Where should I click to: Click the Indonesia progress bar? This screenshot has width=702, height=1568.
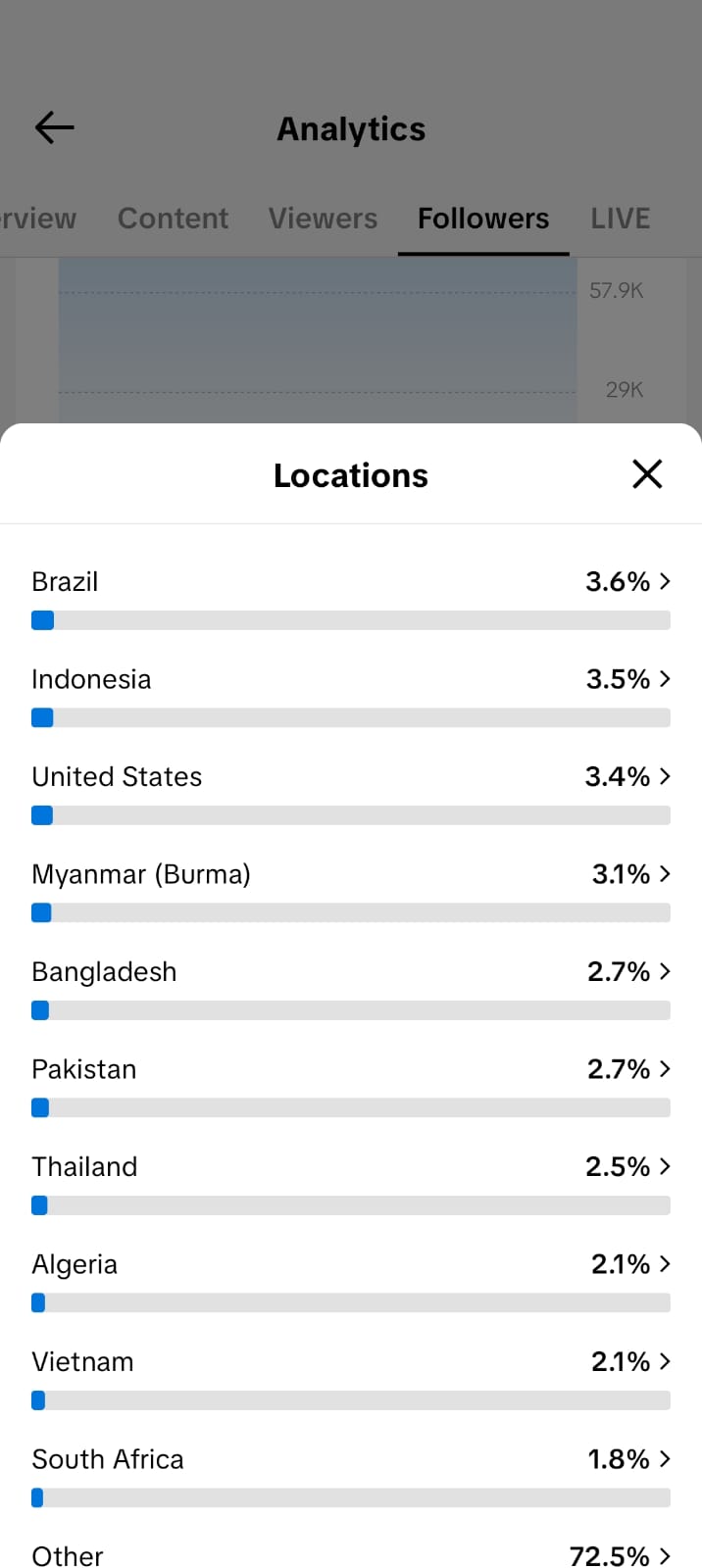pos(351,717)
